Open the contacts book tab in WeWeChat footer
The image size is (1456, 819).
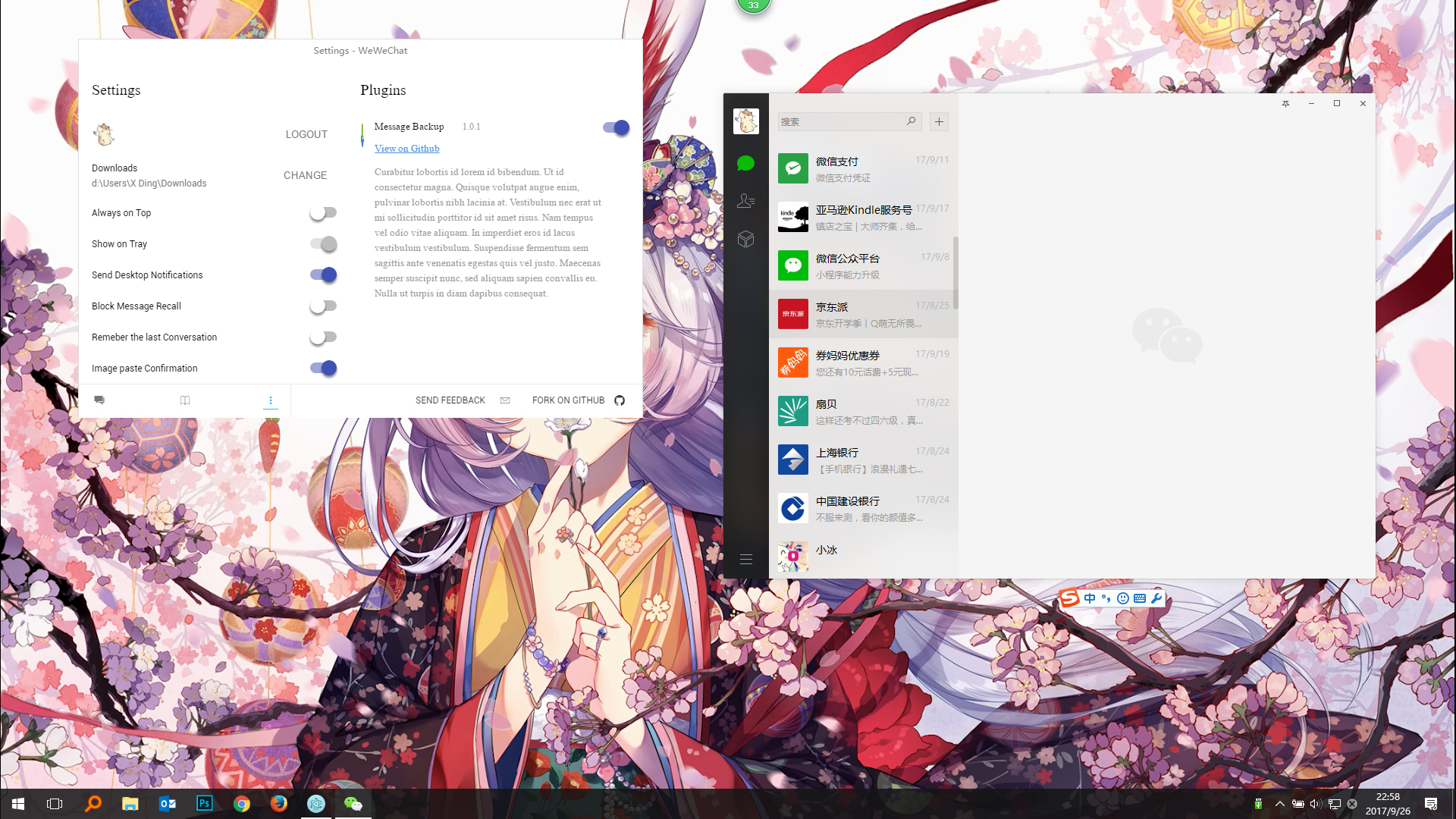[185, 400]
